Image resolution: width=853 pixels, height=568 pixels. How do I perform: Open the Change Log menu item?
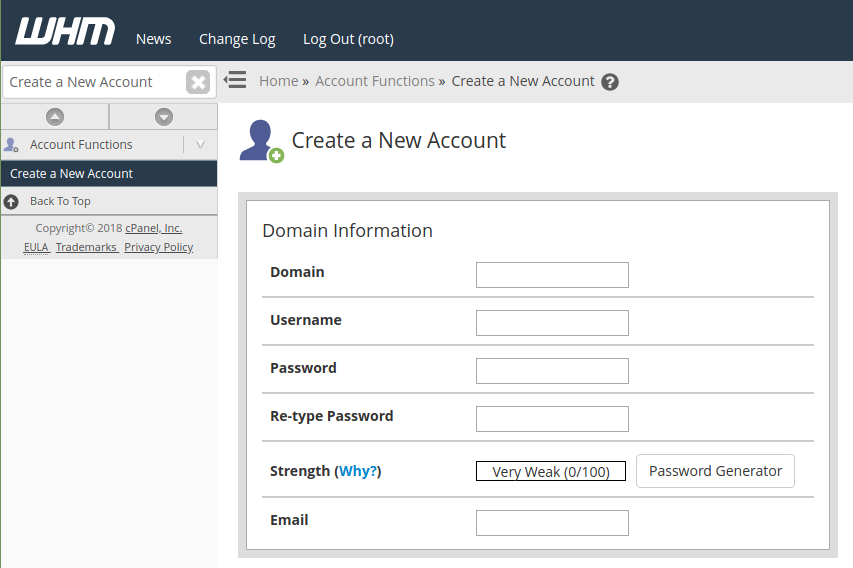(x=237, y=39)
